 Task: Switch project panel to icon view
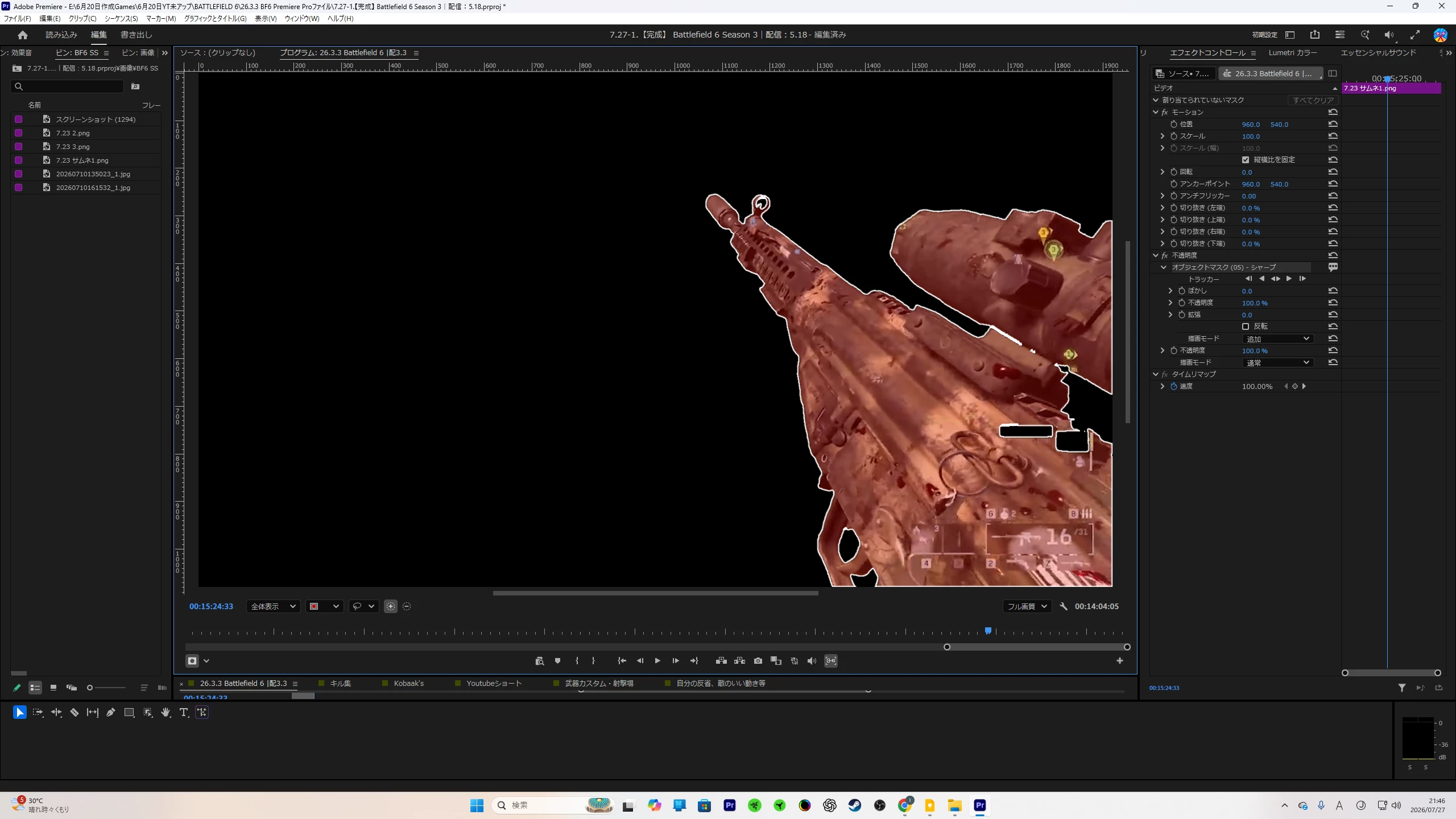(53, 688)
